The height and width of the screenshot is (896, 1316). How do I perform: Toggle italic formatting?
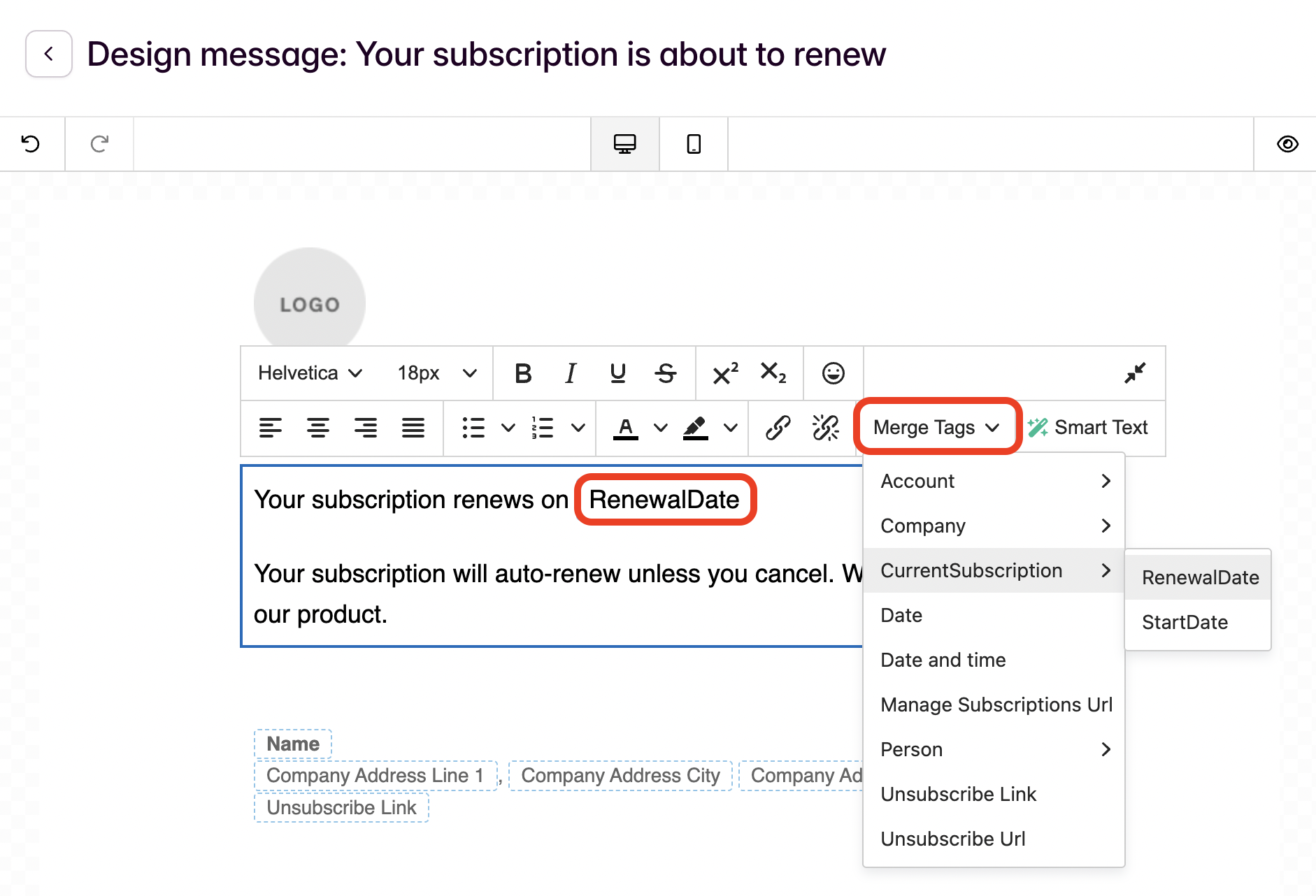pyautogui.click(x=571, y=373)
